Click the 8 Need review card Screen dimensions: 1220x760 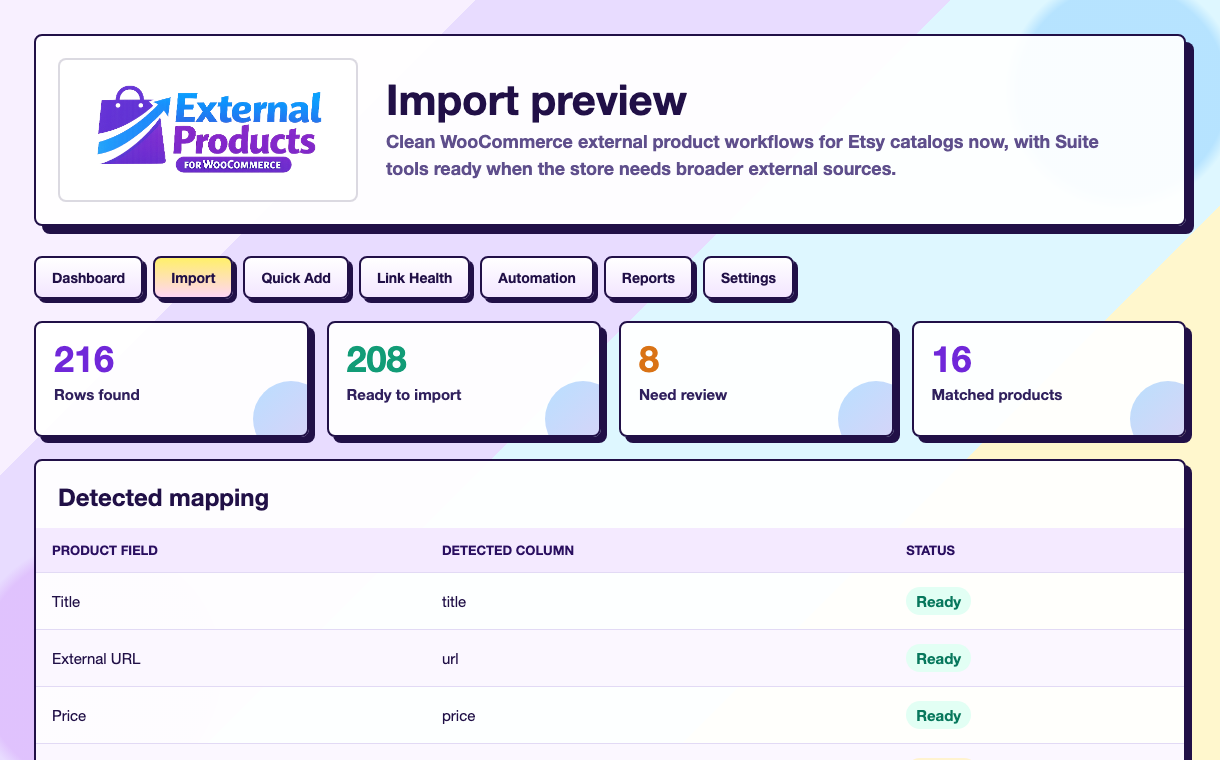(x=757, y=379)
